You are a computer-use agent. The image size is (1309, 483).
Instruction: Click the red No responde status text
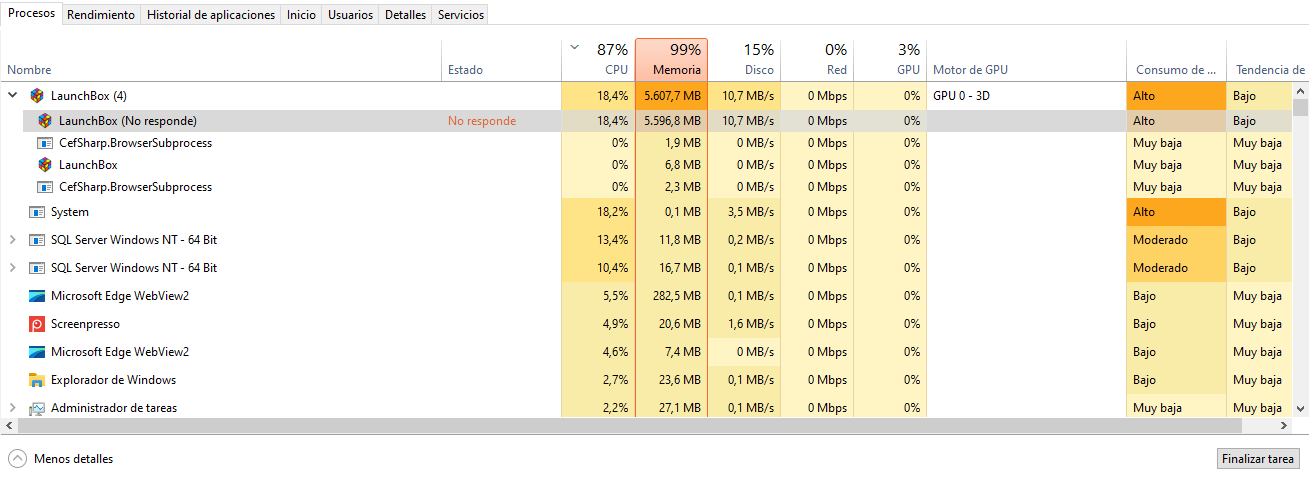[x=482, y=120]
